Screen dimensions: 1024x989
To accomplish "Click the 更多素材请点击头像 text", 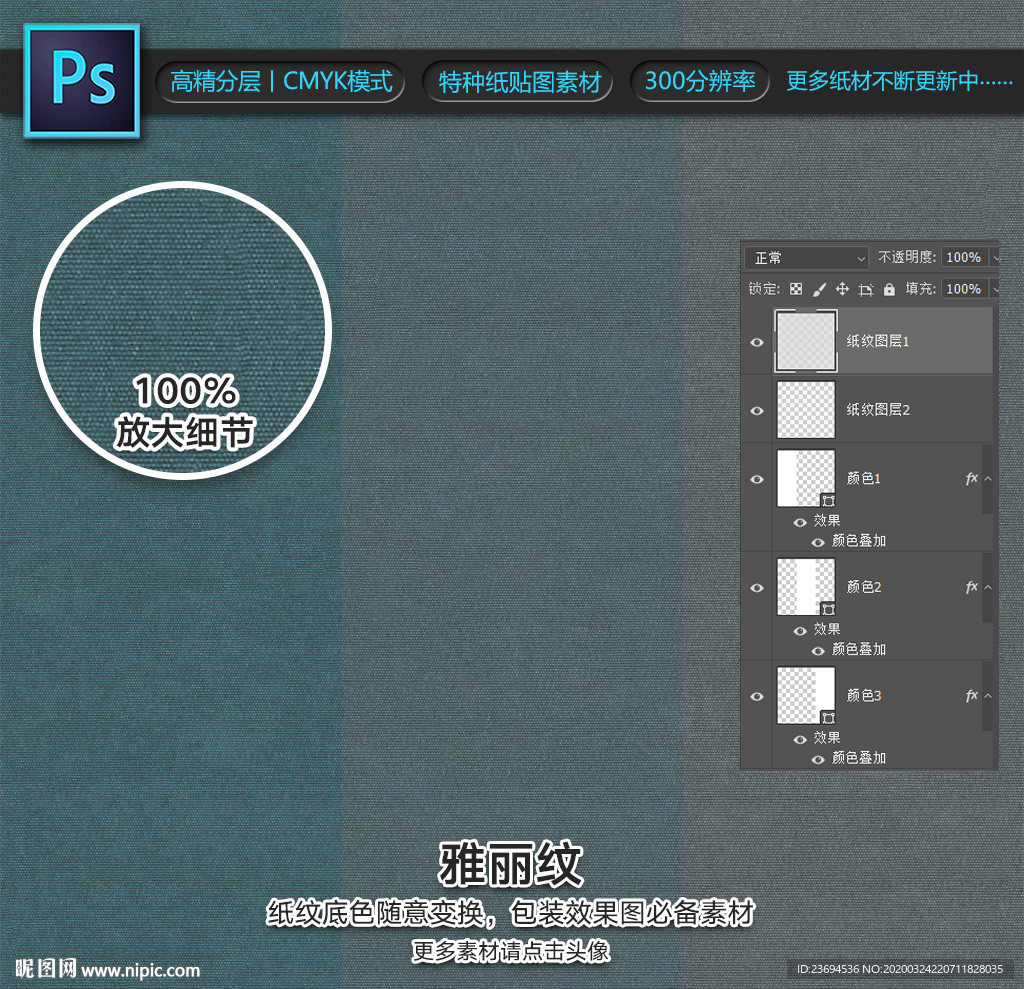I will [511, 951].
